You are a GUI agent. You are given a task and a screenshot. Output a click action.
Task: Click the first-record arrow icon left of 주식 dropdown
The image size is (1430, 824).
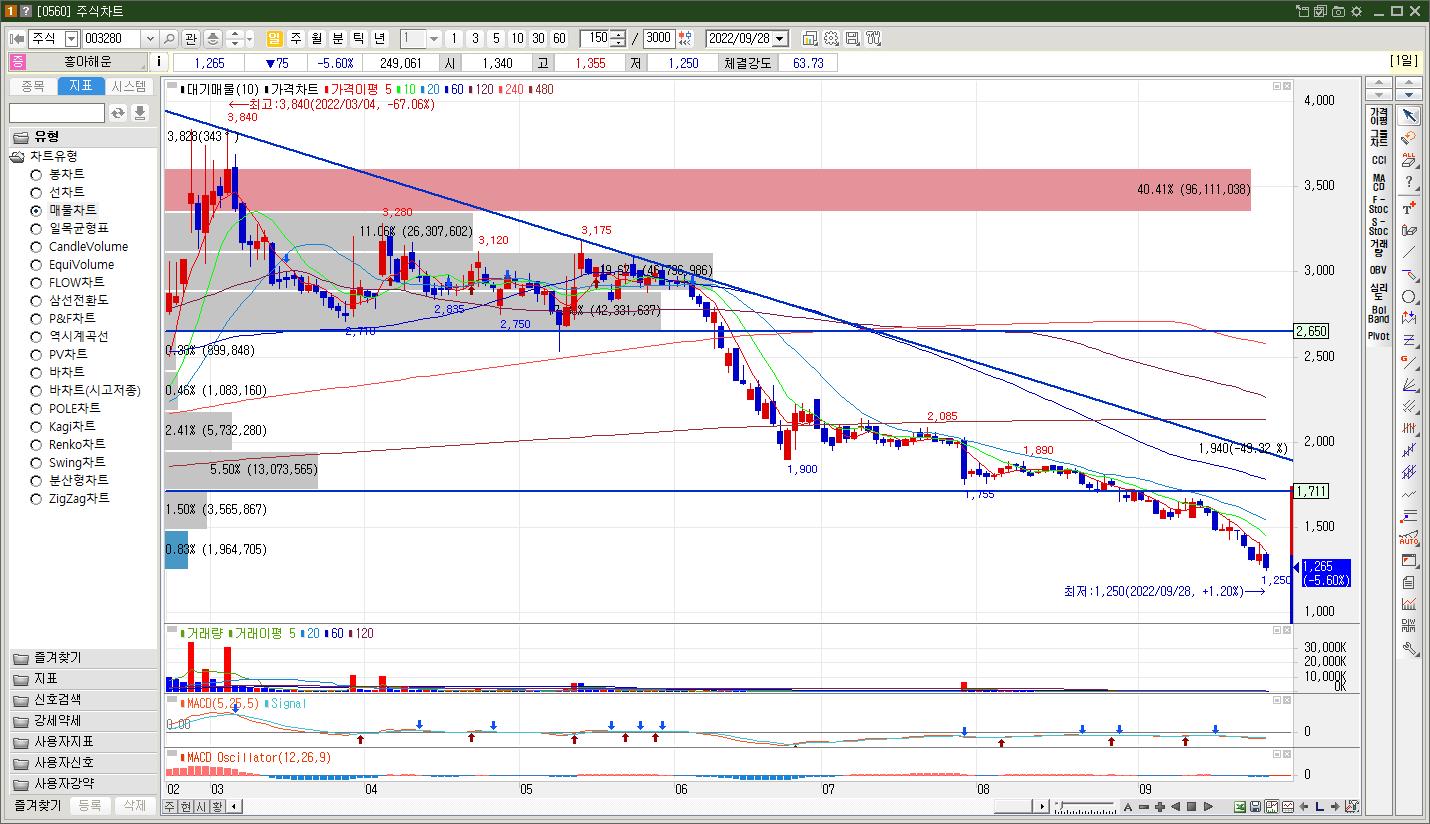click(x=16, y=38)
